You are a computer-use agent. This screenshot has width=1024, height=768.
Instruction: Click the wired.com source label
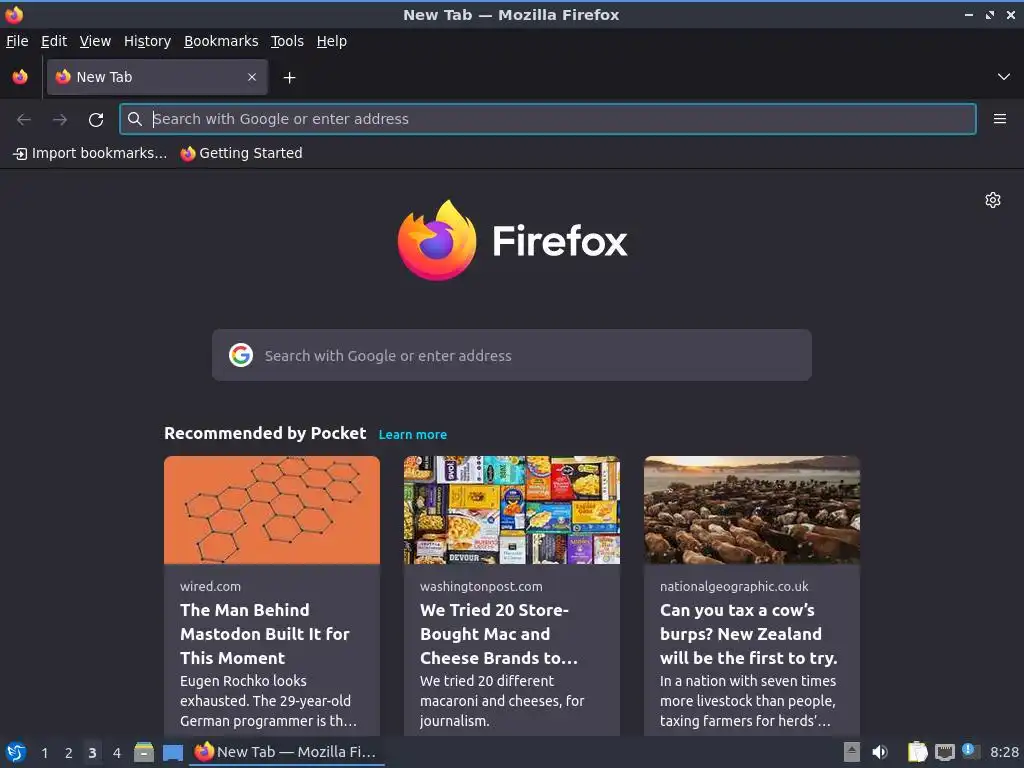click(210, 586)
